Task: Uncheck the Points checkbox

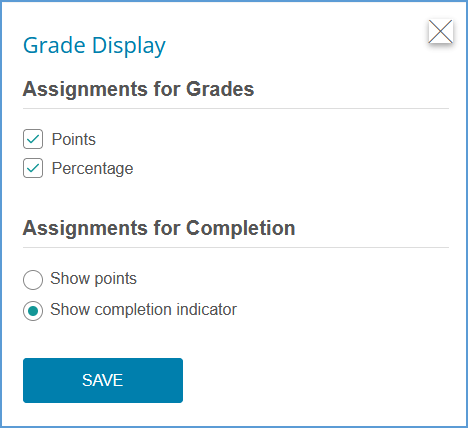Action: click(x=33, y=139)
